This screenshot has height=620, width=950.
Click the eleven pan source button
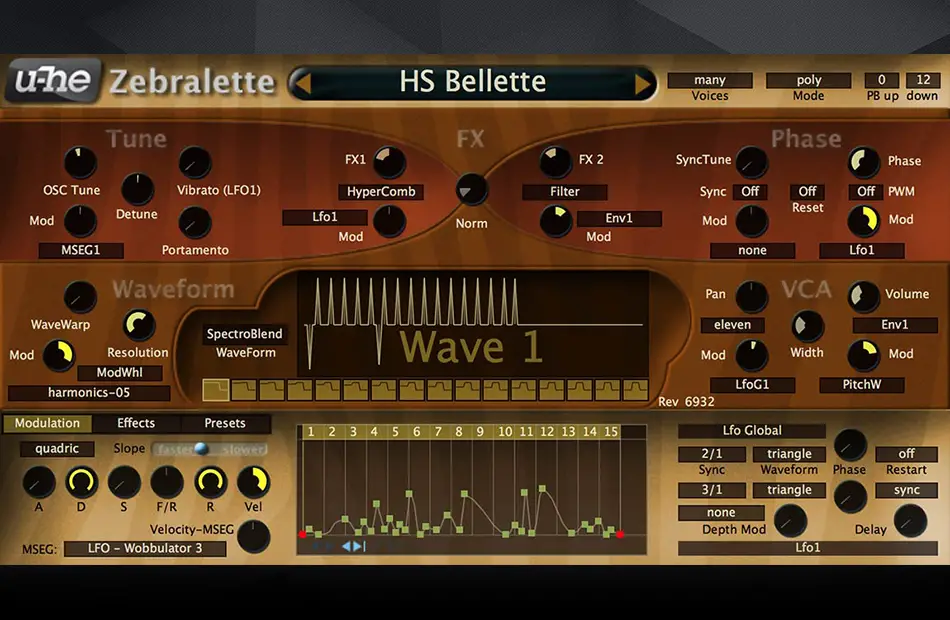click(x=732, y=325)
